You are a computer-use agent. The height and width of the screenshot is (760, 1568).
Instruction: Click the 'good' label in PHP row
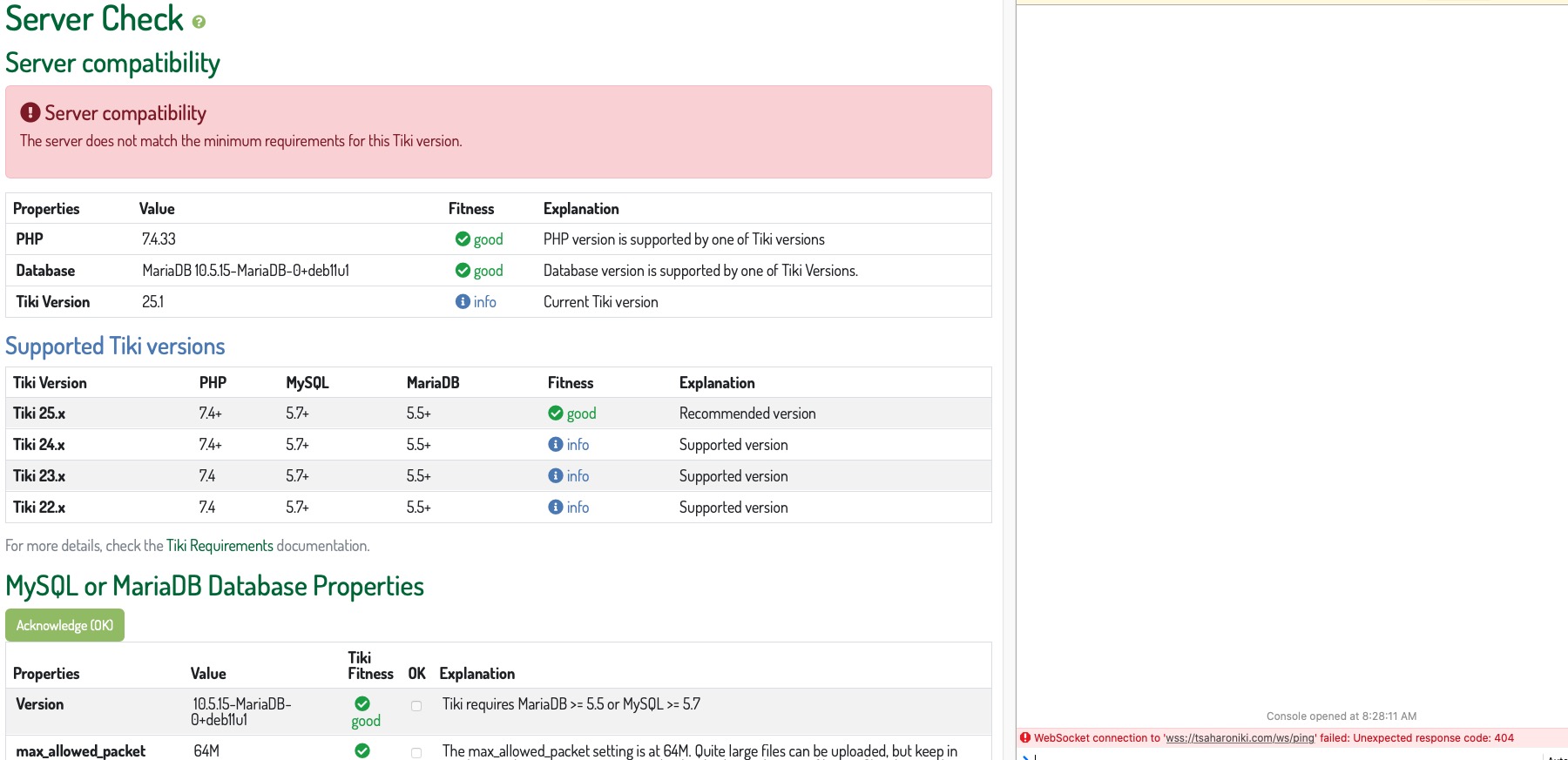click(489, 239)
